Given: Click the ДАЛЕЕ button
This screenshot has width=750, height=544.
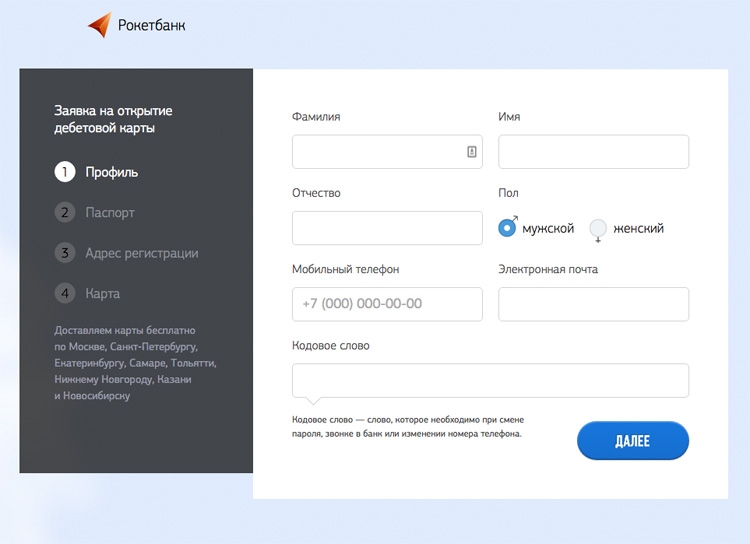Looking at the screenshot, I should pos(633,441).
